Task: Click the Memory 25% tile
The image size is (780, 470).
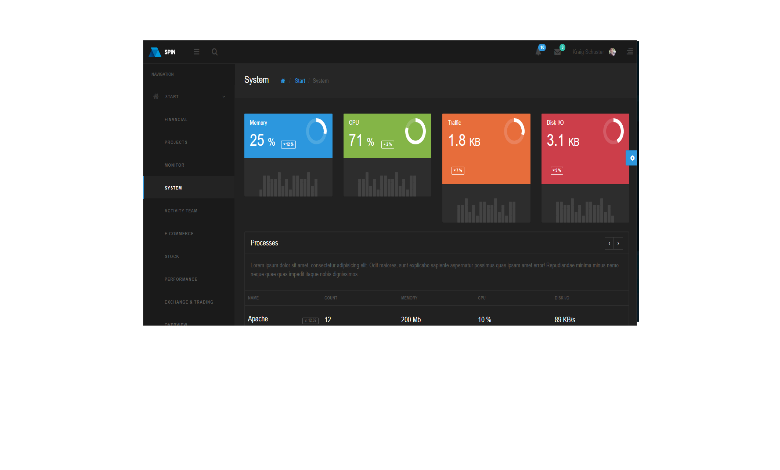Action: pos(287,140)
